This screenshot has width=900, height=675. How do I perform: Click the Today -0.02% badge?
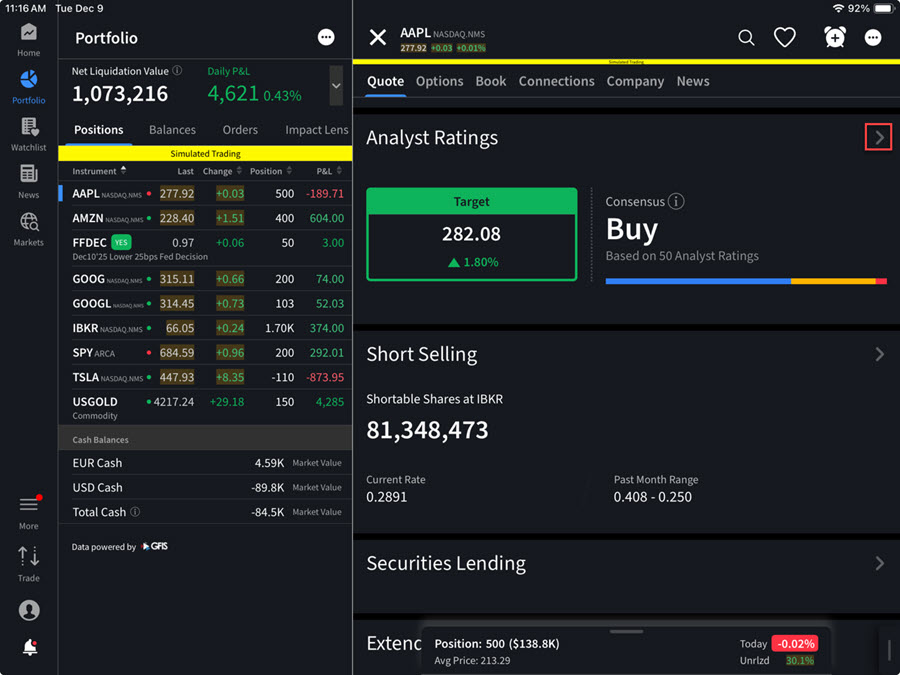(794, 643)
